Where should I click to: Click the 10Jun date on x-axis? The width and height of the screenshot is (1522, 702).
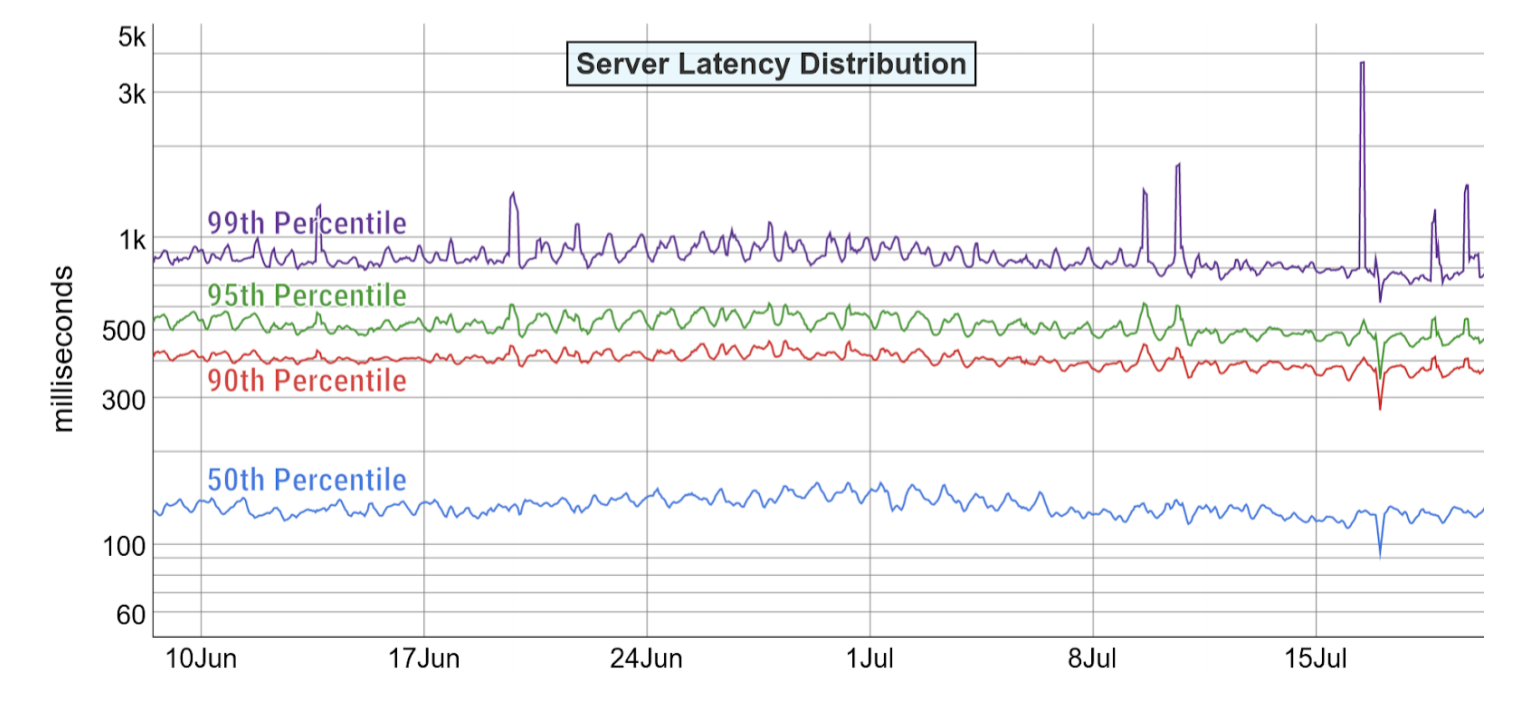(x=200, y=660)
